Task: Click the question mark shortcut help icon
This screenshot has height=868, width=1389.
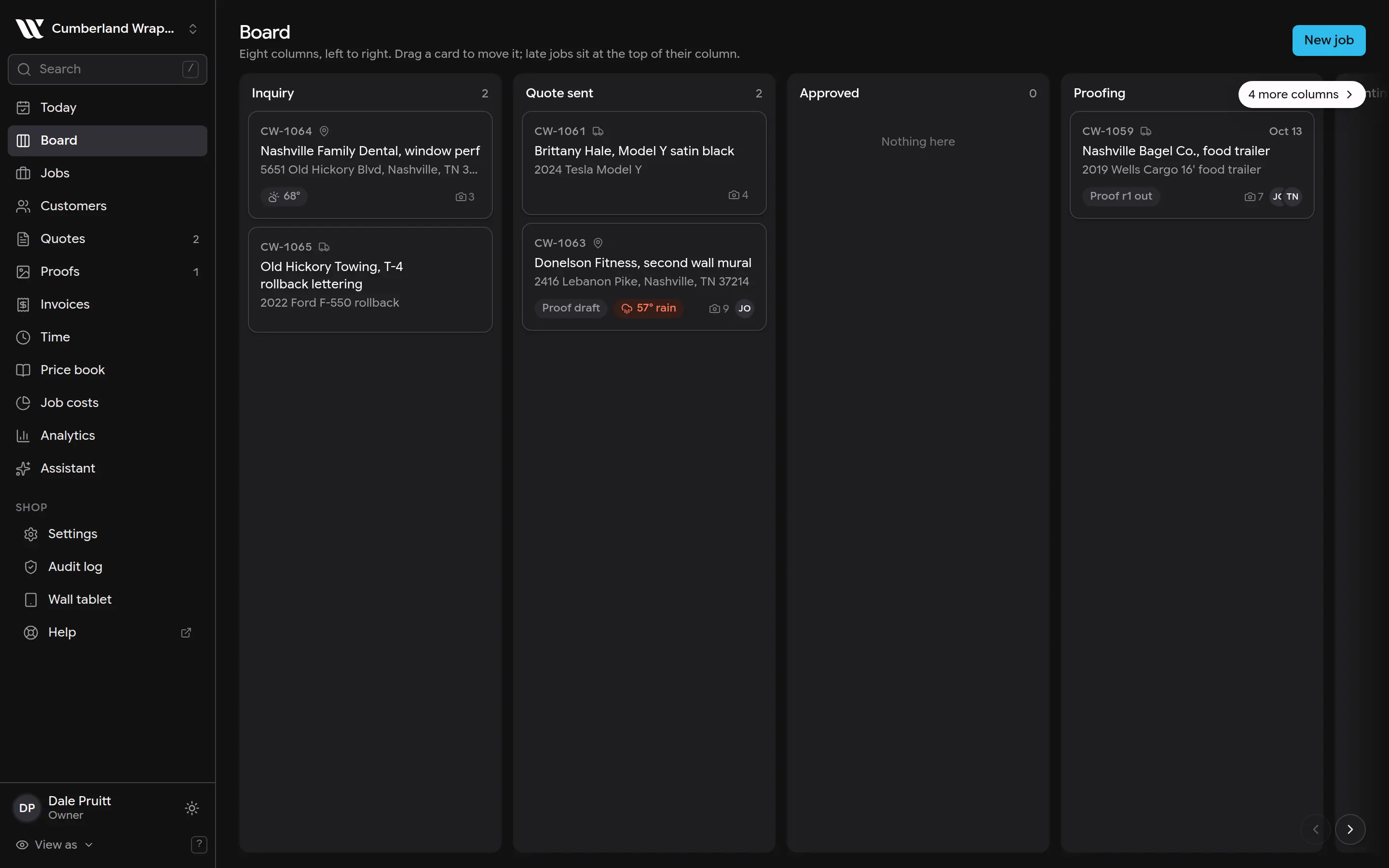Action: point(199,844)
